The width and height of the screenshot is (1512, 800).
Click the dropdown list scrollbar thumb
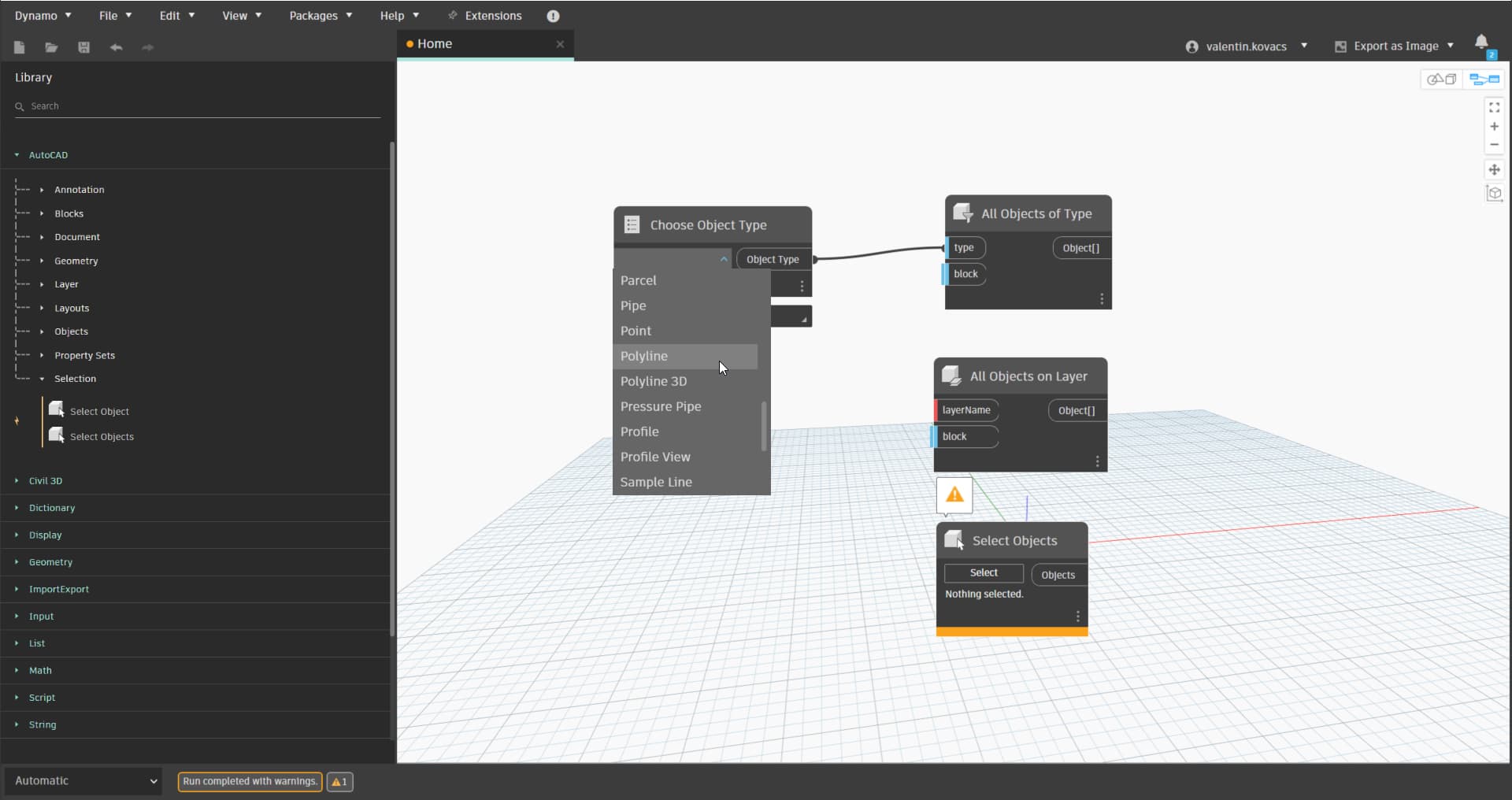(764, 426)
